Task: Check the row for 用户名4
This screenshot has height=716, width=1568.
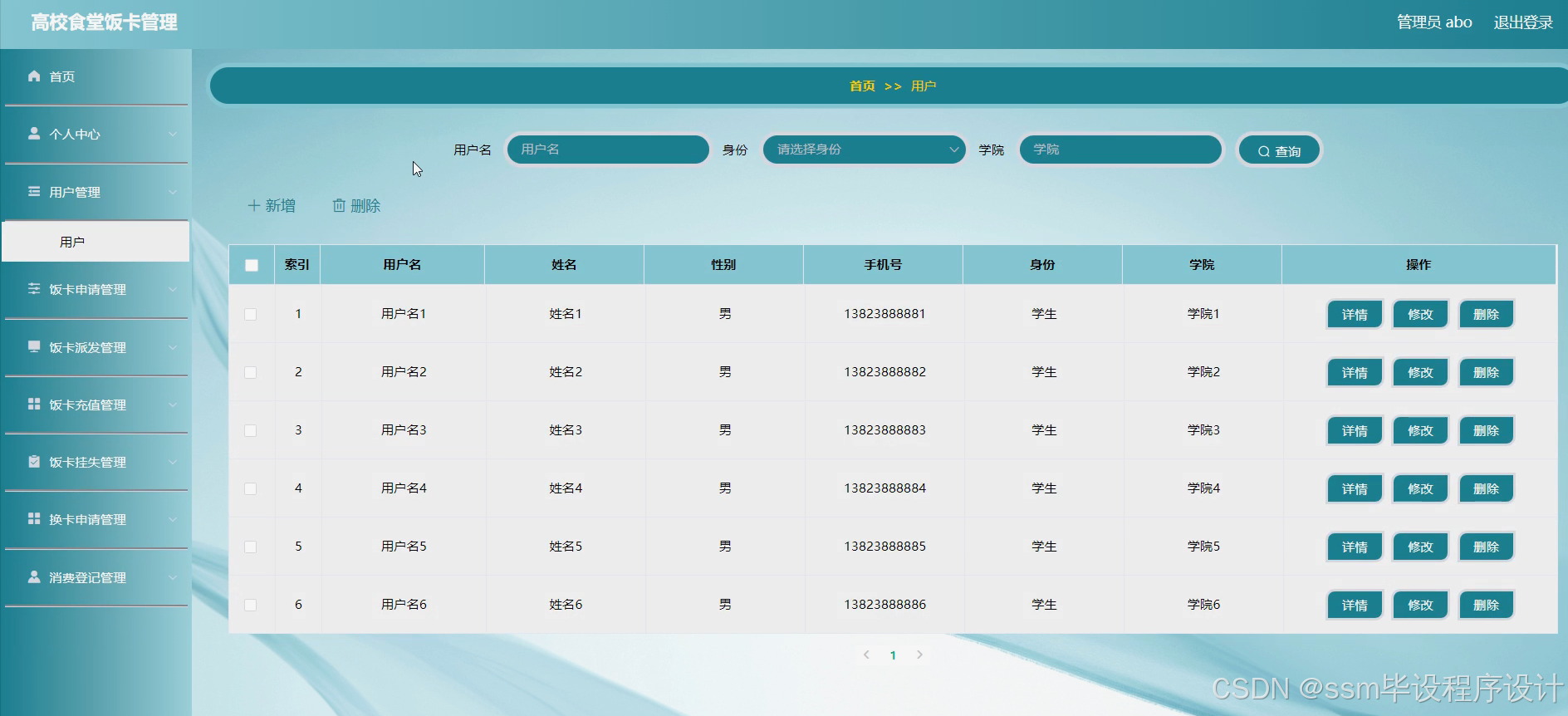Action: click(251, 488)
